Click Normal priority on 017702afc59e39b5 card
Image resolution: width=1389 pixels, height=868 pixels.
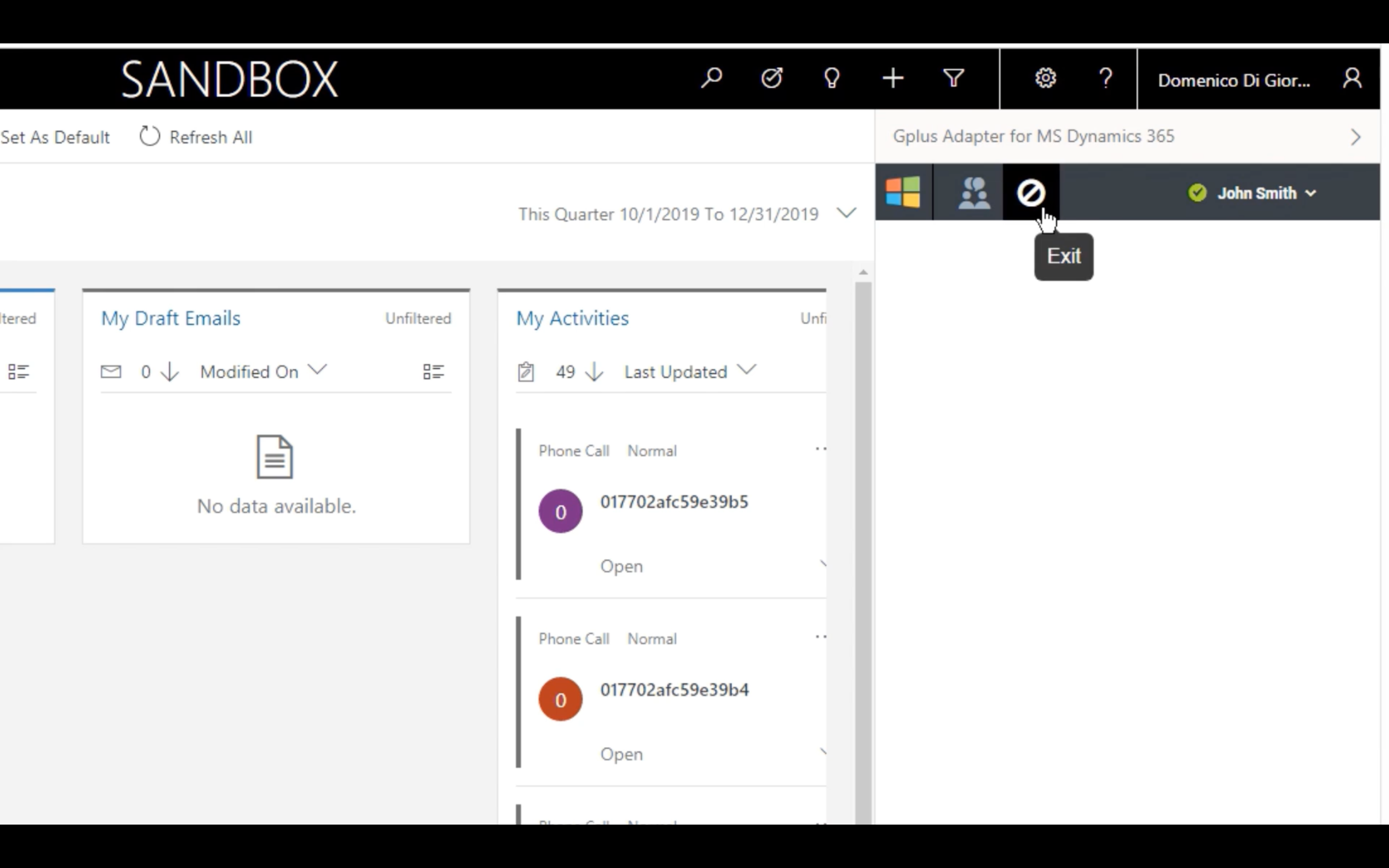(x=652, y=451)
